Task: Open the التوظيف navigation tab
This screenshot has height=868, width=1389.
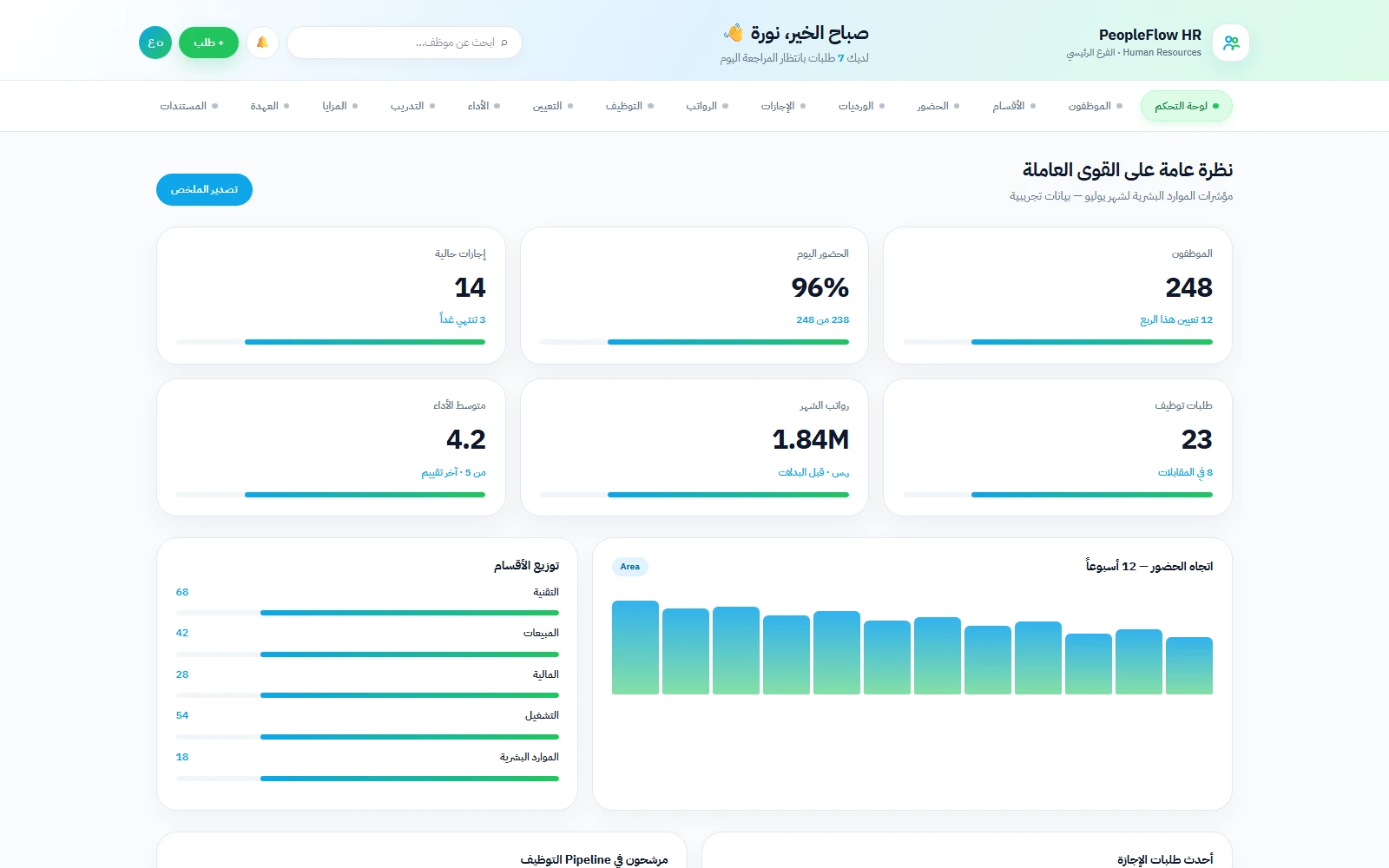Action: tap(630, 106)
